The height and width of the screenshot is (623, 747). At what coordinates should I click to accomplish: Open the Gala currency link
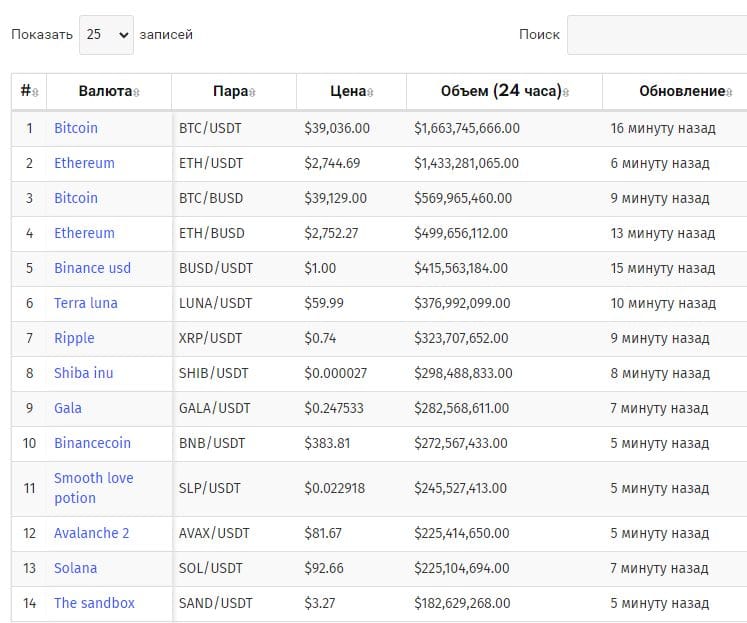(68, 408)
